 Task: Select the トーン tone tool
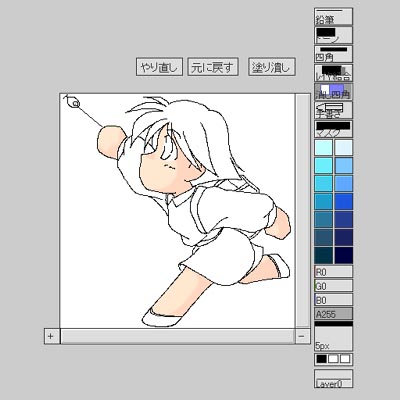click(x=333, y=35)
